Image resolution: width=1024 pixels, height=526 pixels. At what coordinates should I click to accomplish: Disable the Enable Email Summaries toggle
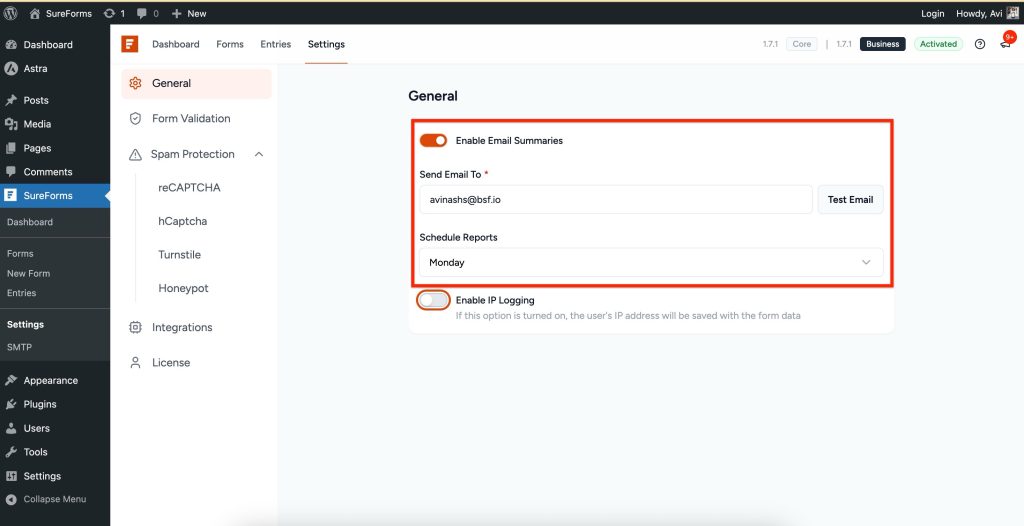click(433, 140)
